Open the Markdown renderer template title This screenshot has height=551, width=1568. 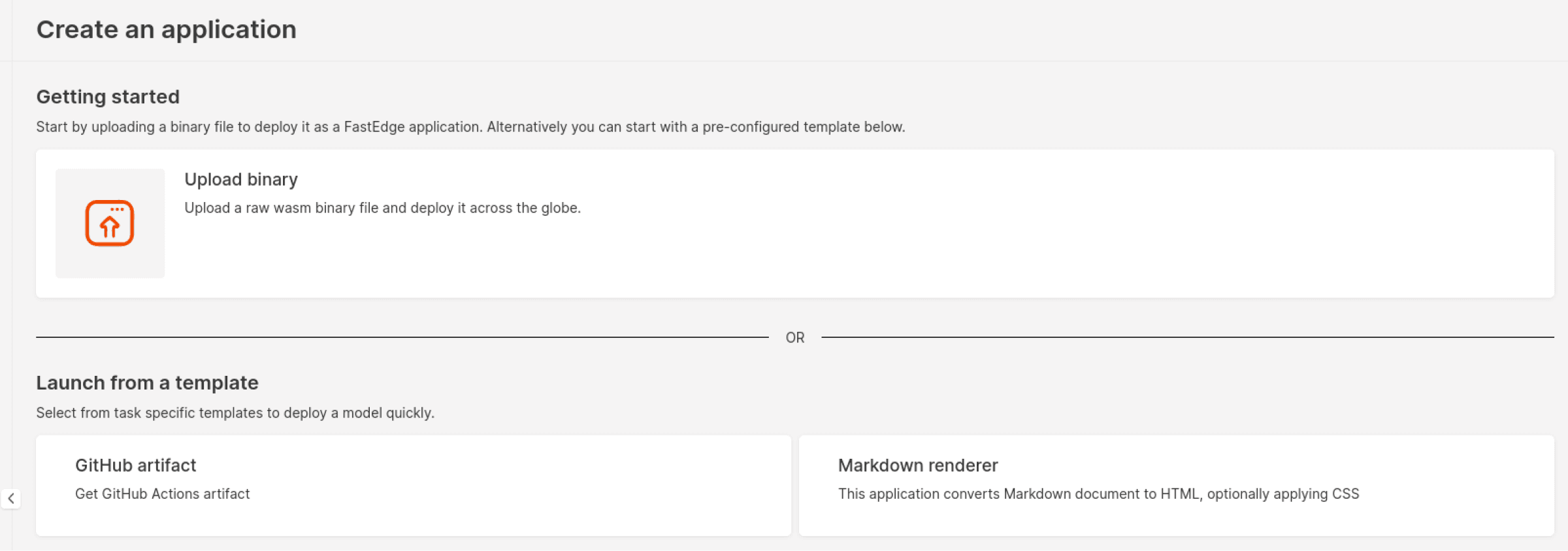pyautogui.click(x=917, y=465)
